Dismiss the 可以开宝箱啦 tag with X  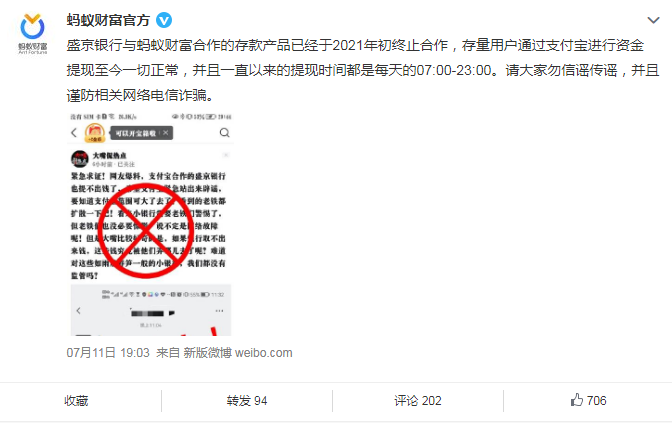[165, 133]
